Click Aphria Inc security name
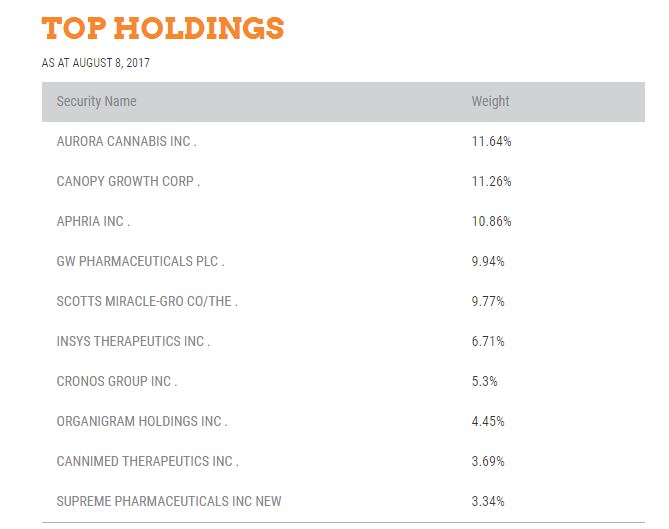669x529 pixels. [x=93, y=222]
